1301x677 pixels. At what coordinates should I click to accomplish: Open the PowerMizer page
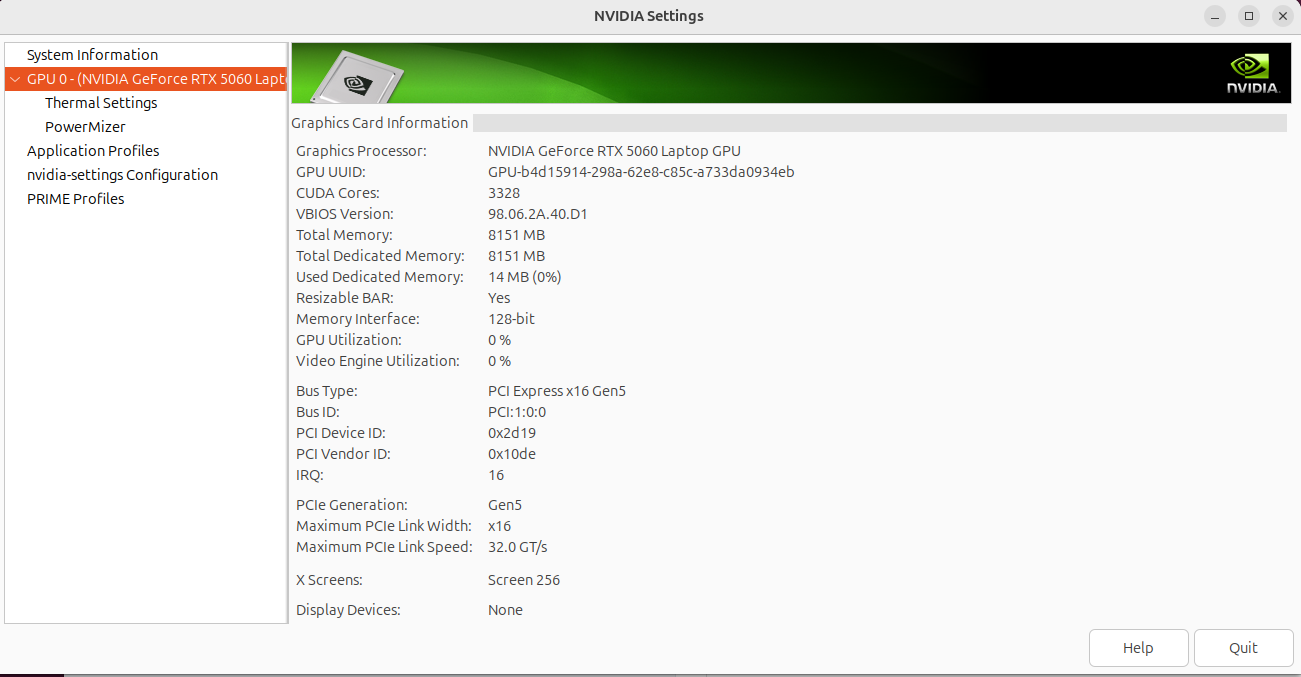tap(85, 127)
